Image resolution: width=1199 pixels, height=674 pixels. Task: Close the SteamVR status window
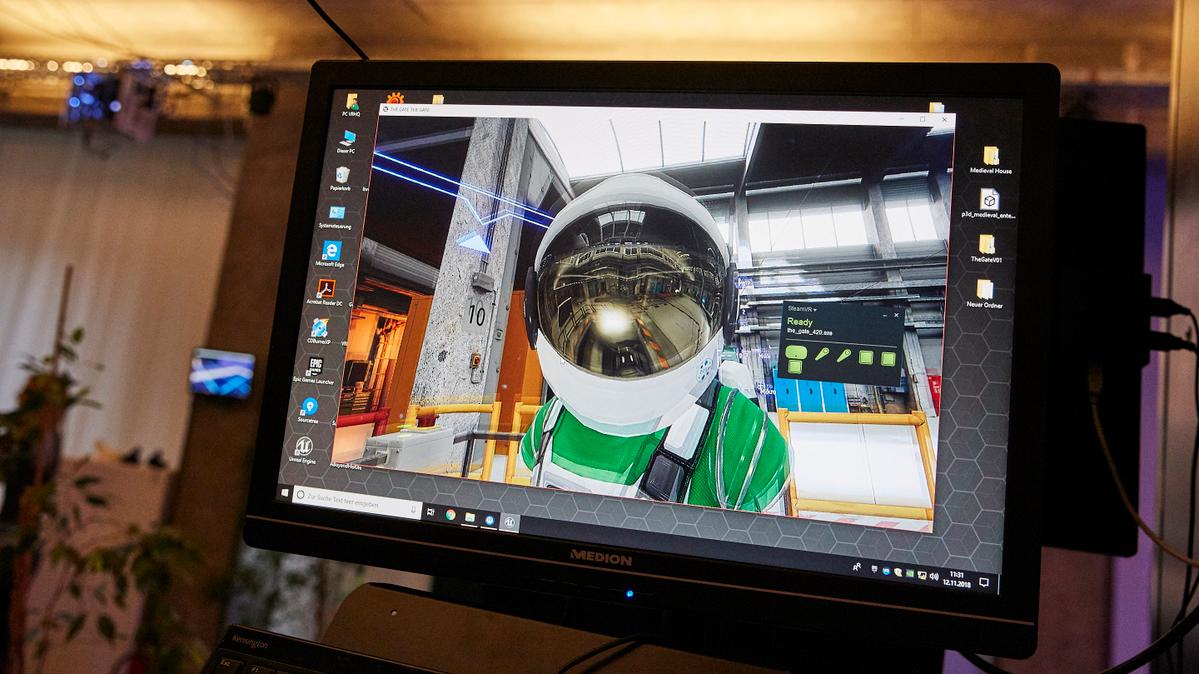coord(896,314)
